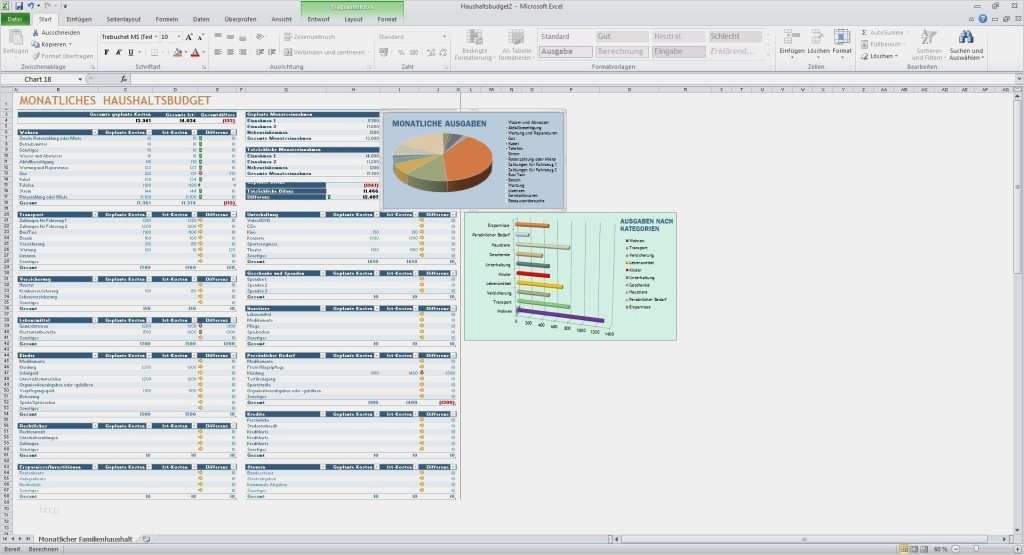Save the workbook from quick access toolbar
The image size is (1024, 555).
[x=18, y=6]
